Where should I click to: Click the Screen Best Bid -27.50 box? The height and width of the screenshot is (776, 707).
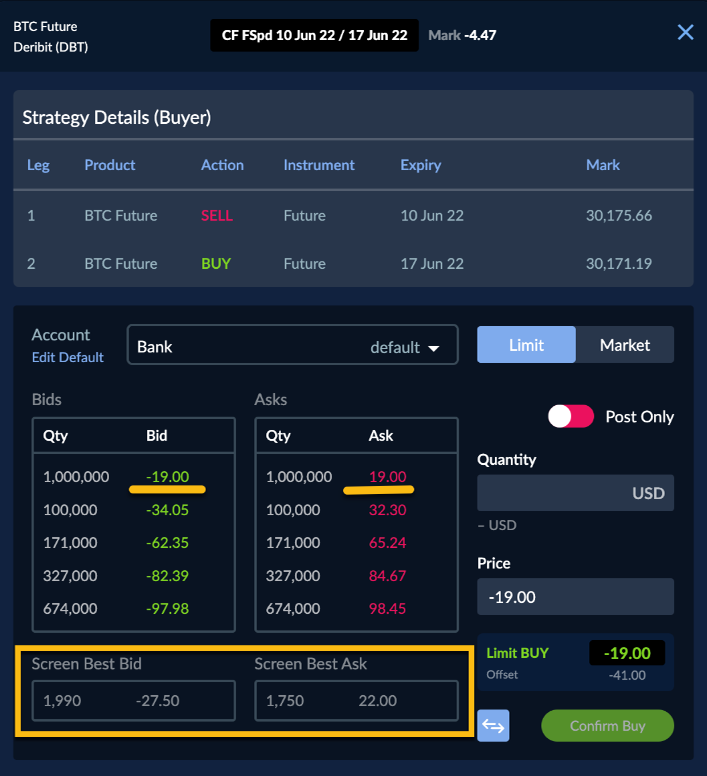pyautogui.click(x=134, y=701)
